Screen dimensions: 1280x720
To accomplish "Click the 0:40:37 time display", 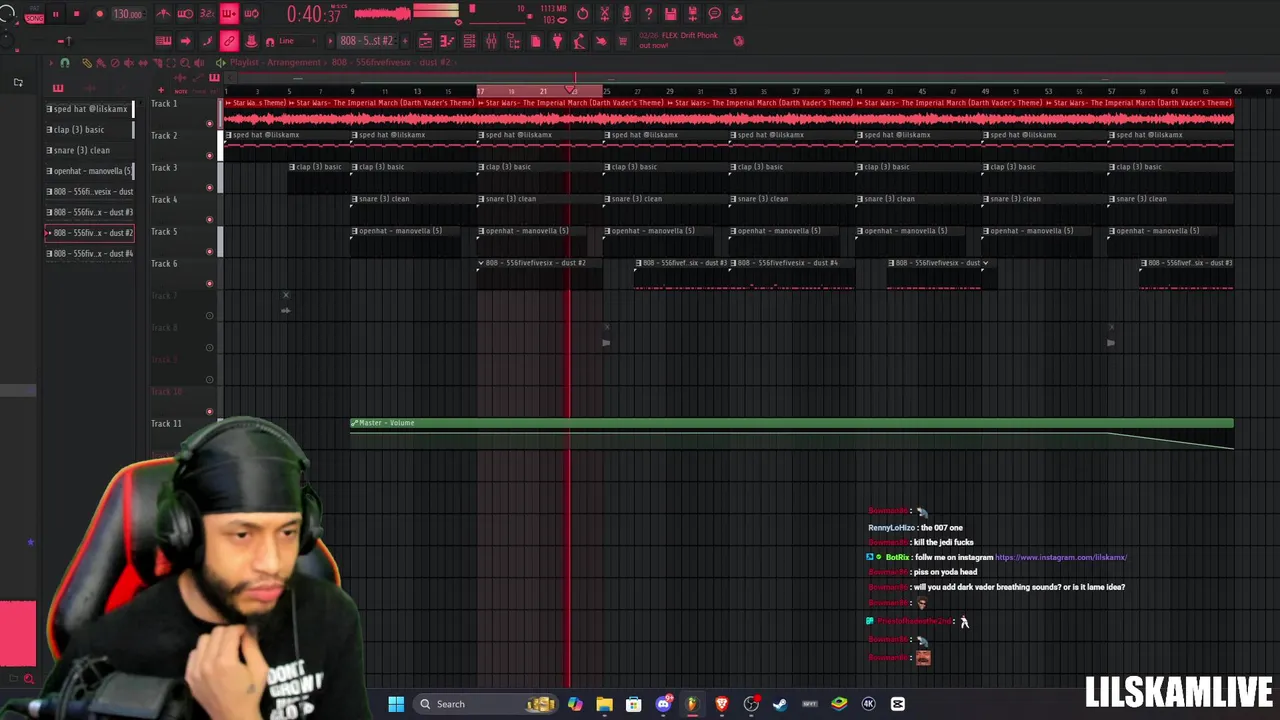I will coord(313,14).
